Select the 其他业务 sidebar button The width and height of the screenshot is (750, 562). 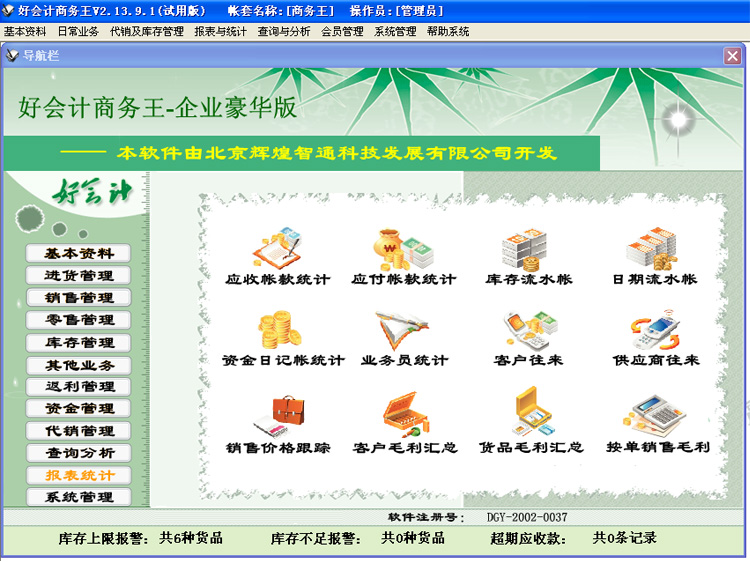pos(78,365)
